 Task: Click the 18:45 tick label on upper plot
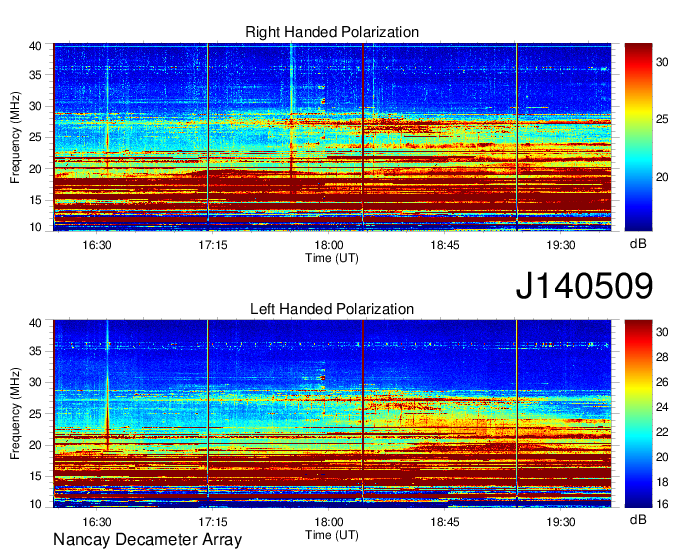445,245
